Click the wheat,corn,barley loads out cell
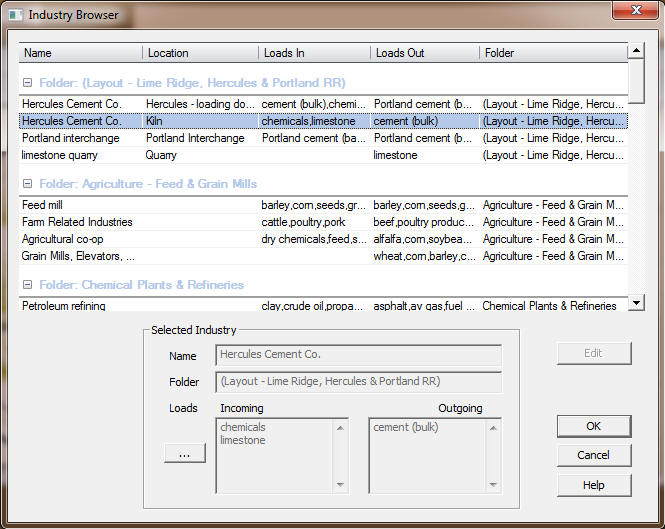This screenshot has height=529, width=665. (x=424, y=256)
